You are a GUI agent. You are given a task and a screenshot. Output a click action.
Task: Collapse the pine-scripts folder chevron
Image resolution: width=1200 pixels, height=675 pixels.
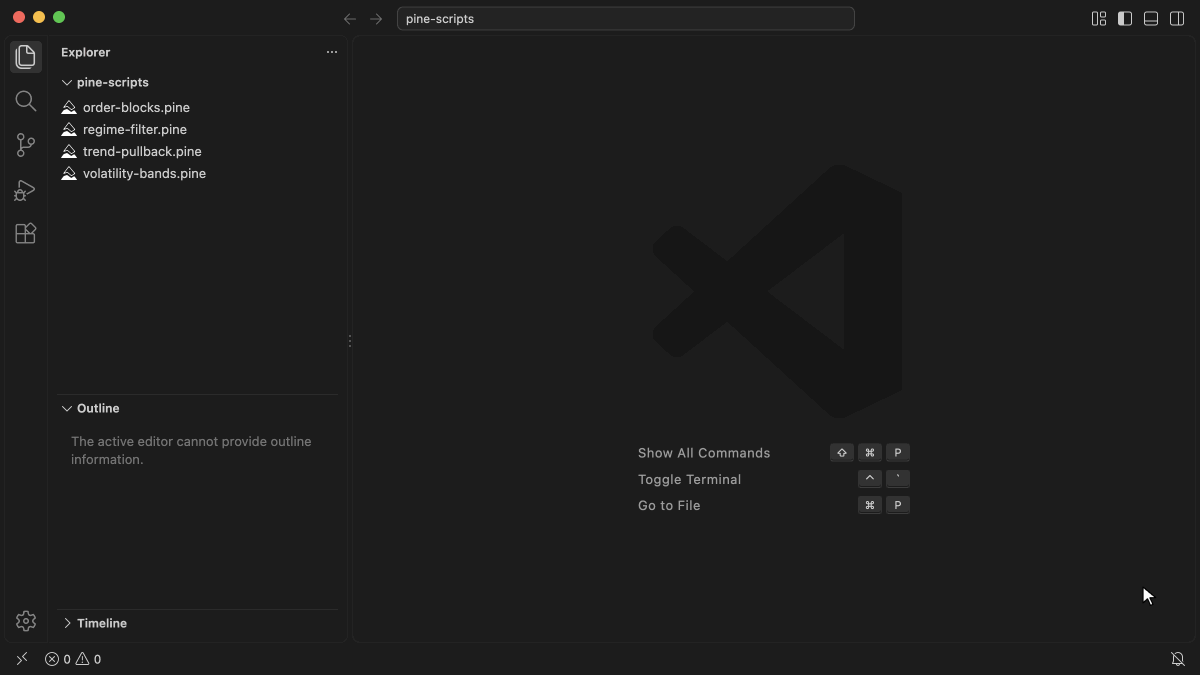[67, 82]
